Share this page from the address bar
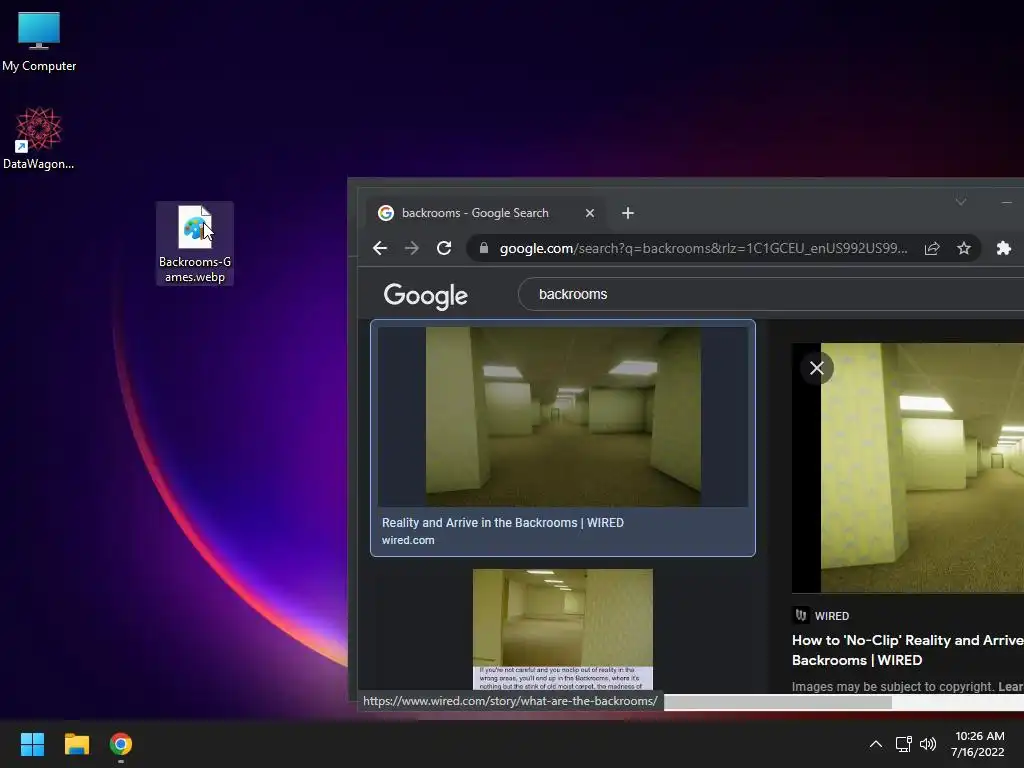This screenshot has width=1024, height=768. pos(932,248)
